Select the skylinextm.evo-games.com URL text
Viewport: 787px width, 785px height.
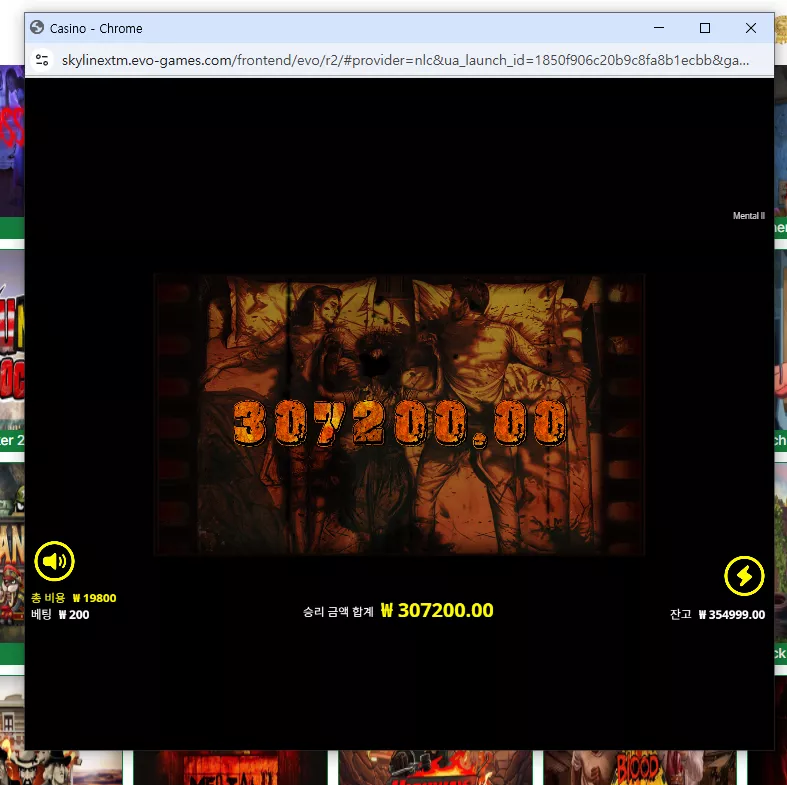click(405, 60)
